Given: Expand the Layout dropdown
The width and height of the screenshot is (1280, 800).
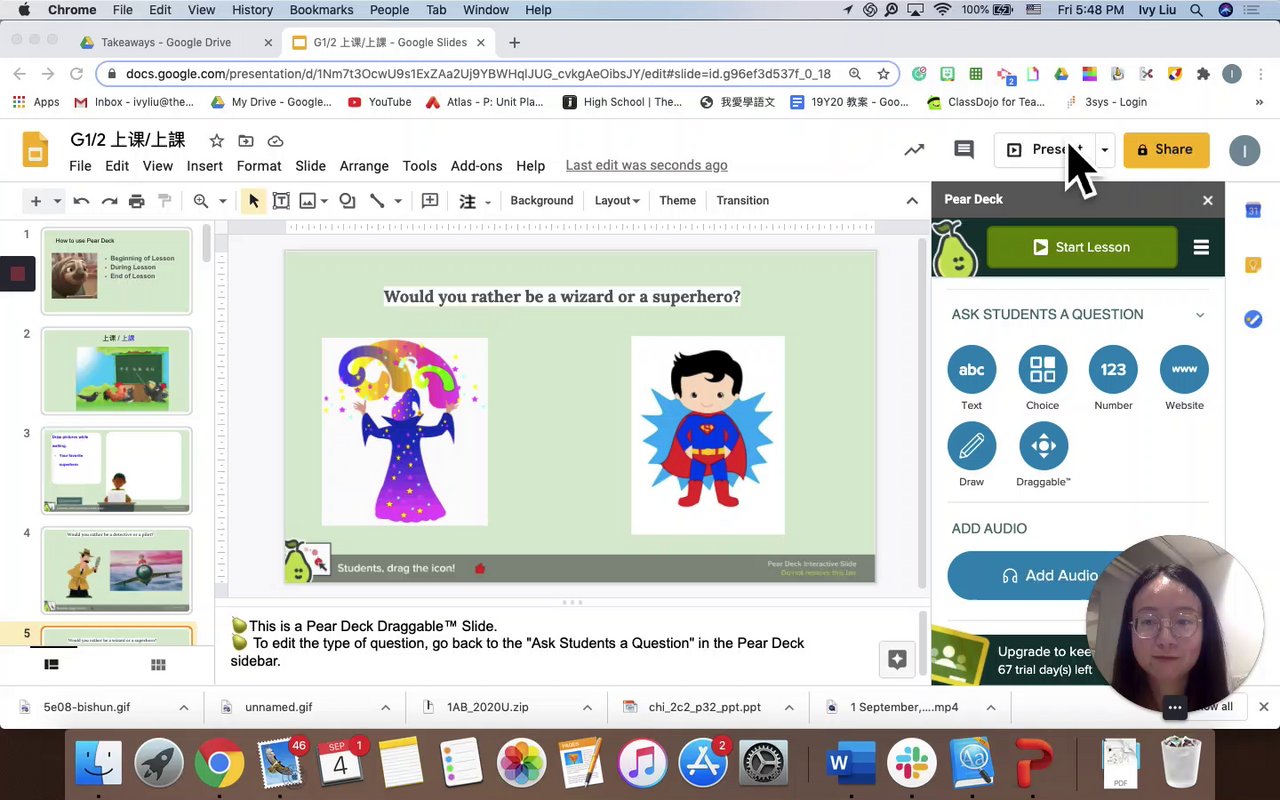Looking at the screenshot, I should [x=617, y=201].
